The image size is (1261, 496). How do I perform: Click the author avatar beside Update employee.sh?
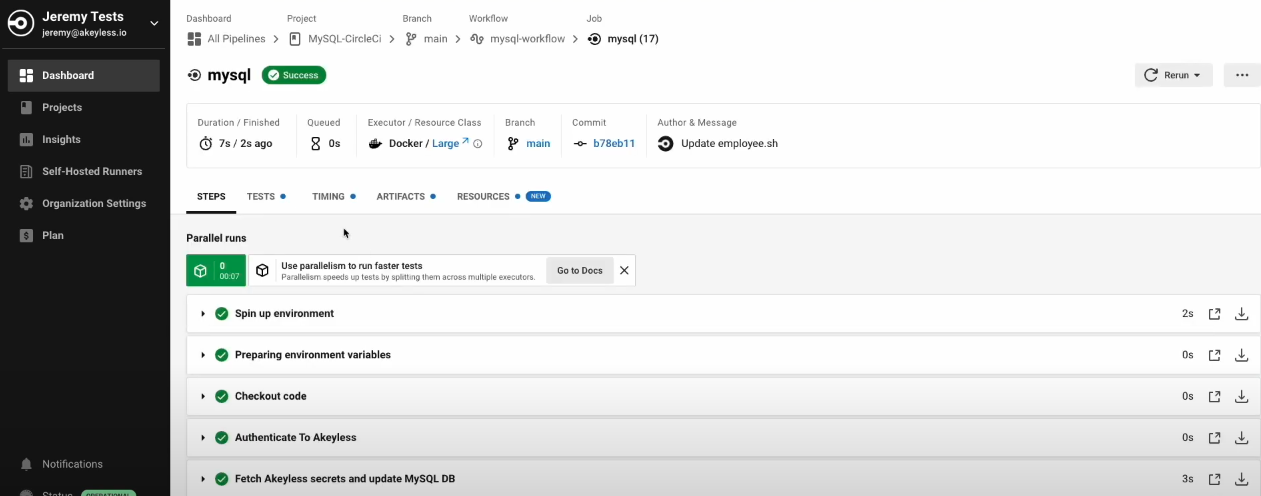point(665,143)
